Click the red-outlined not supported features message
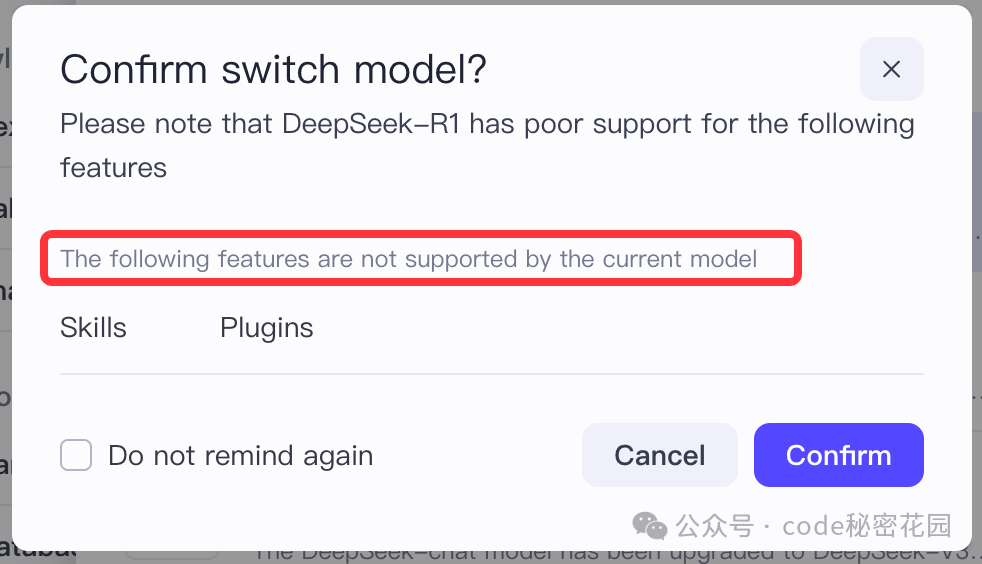Image resolution: width=982 pixels, height=564 pixels. pyautogui.click(x=421, y=259)
